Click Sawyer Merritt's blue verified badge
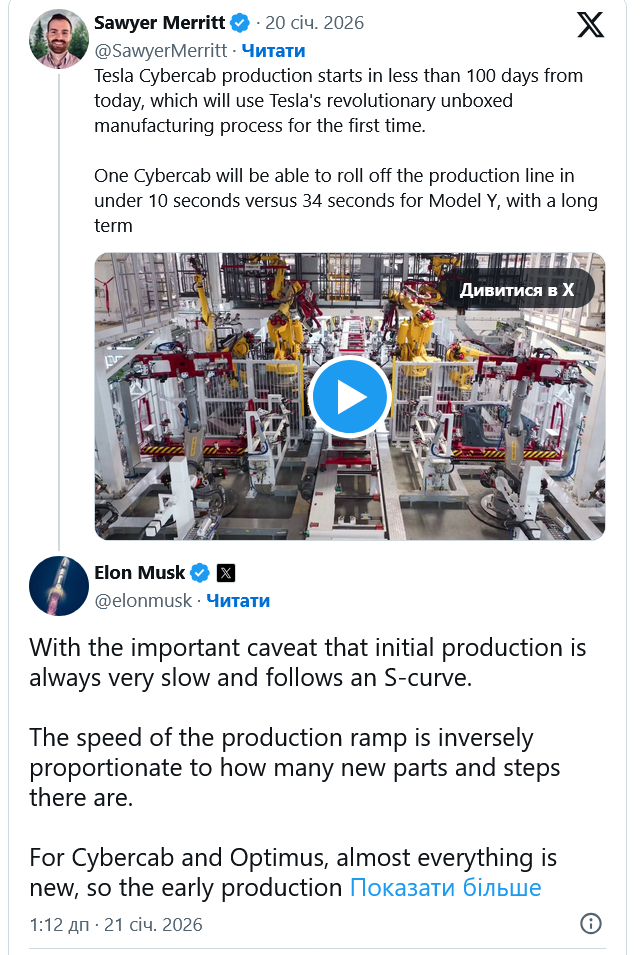Screen dimensions: 642x955 click(240, 22)
